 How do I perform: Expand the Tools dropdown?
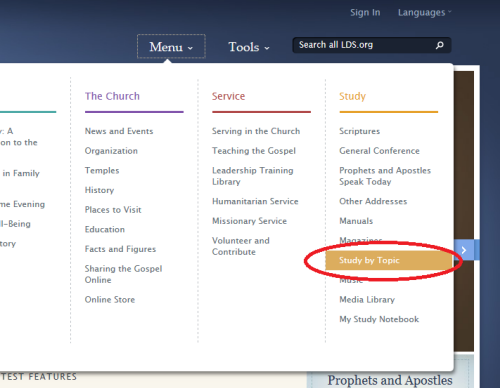tap(249, 47)
